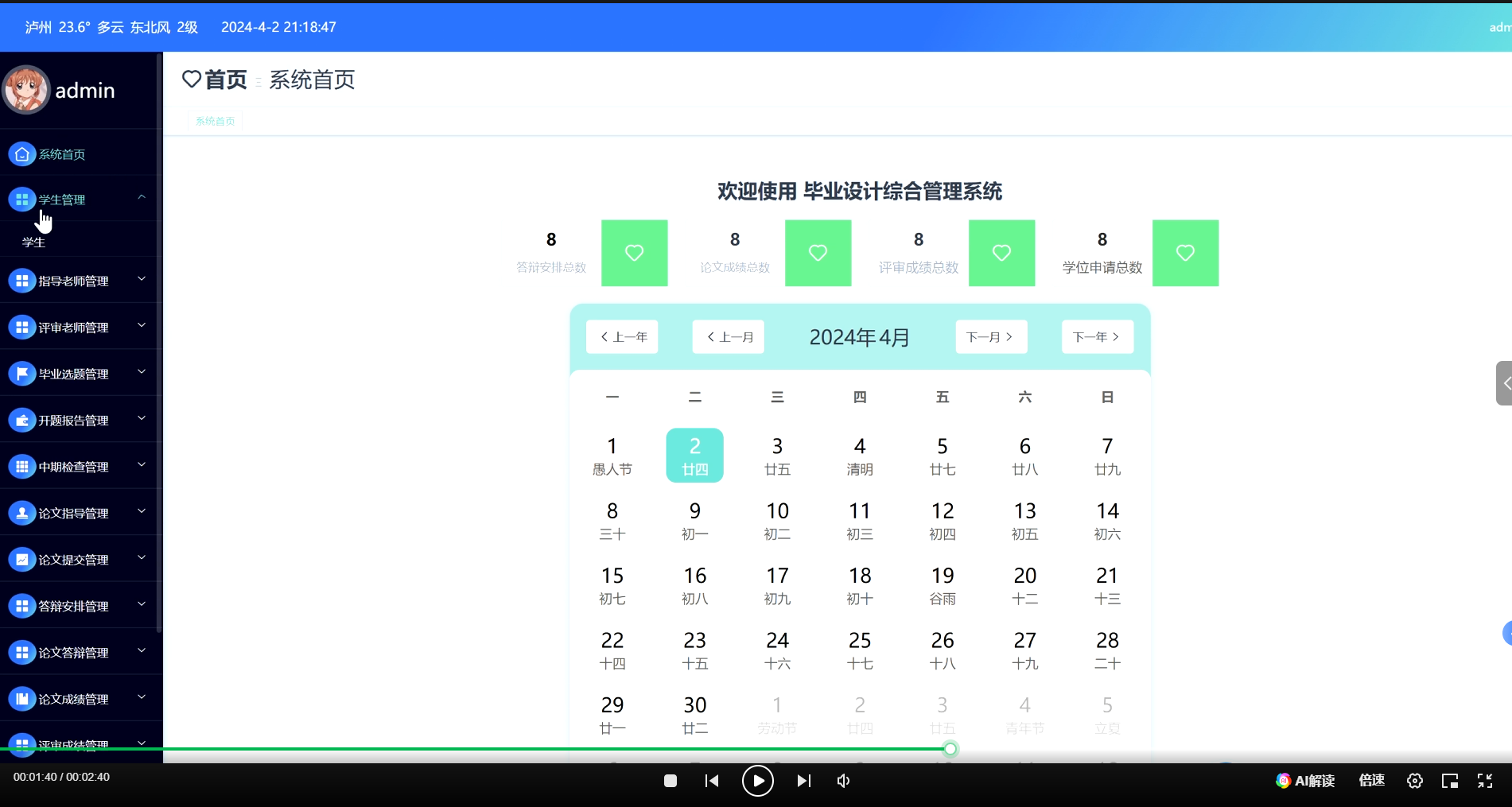Play the video

(x=758, y=781)
